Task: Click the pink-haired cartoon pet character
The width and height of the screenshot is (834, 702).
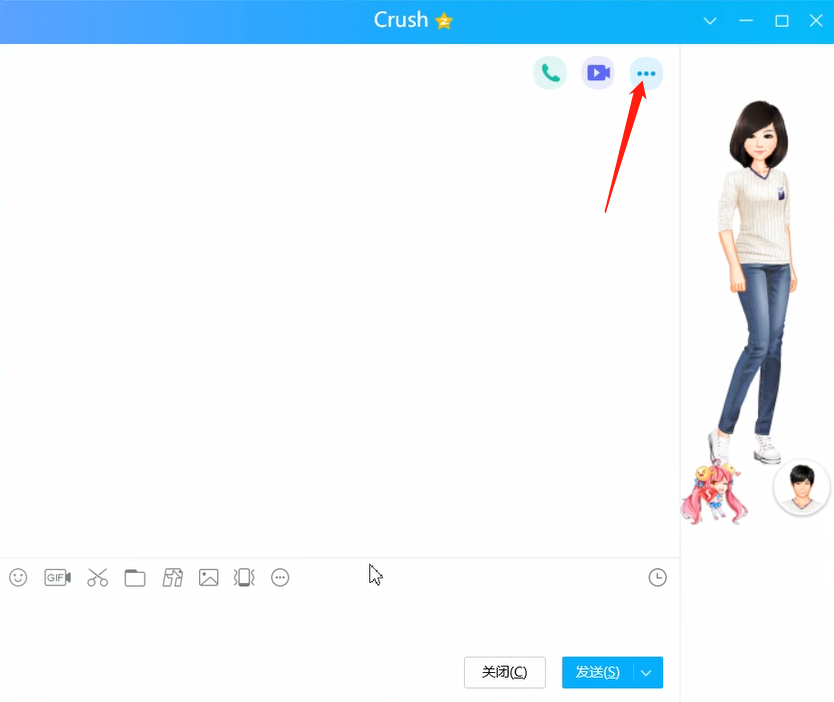Action: [x=714, y=493]
